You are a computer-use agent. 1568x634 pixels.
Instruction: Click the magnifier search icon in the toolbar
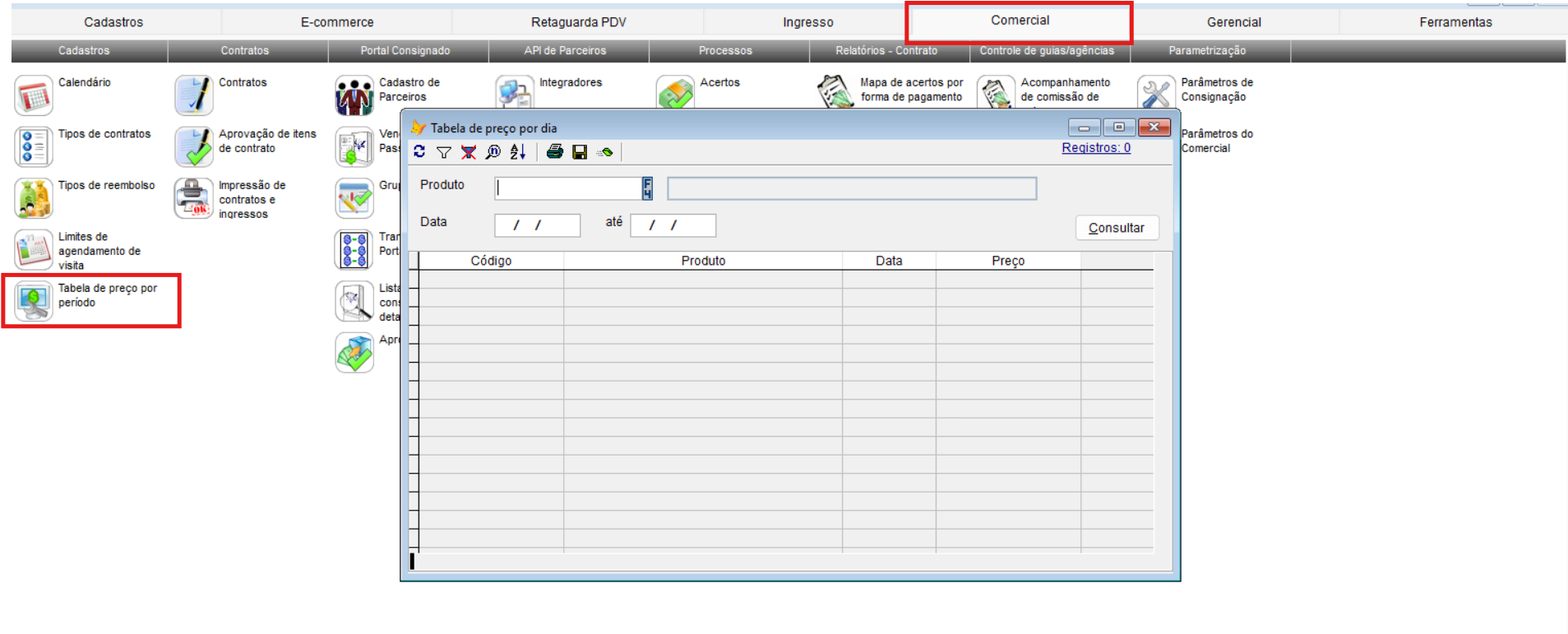tap(493, 152)
